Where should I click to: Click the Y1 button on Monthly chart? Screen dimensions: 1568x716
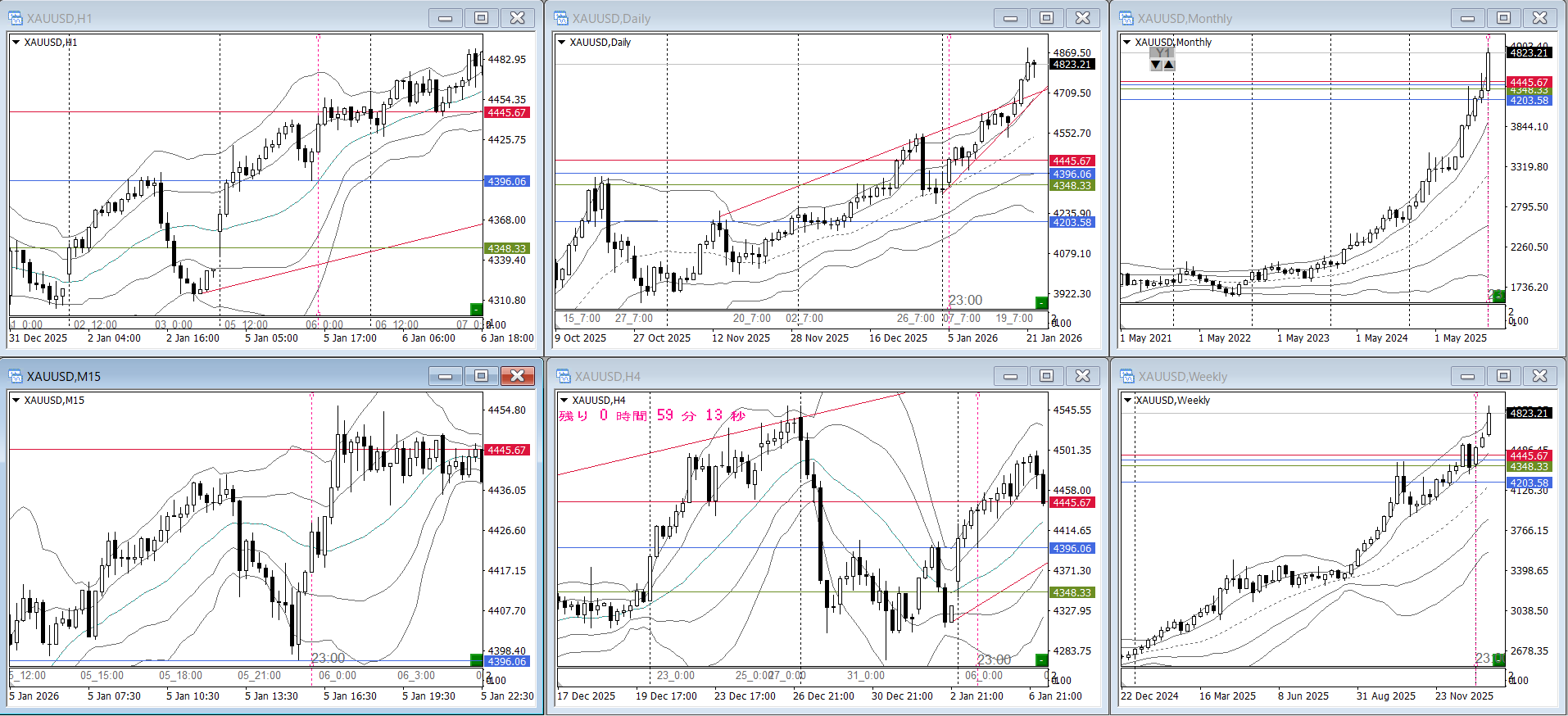[x=1162, y=52]
